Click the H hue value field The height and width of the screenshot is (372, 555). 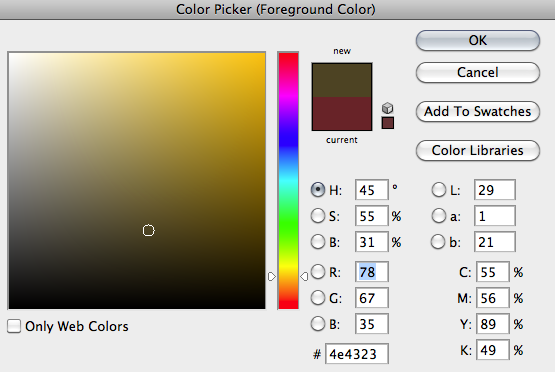coord(372,190)
